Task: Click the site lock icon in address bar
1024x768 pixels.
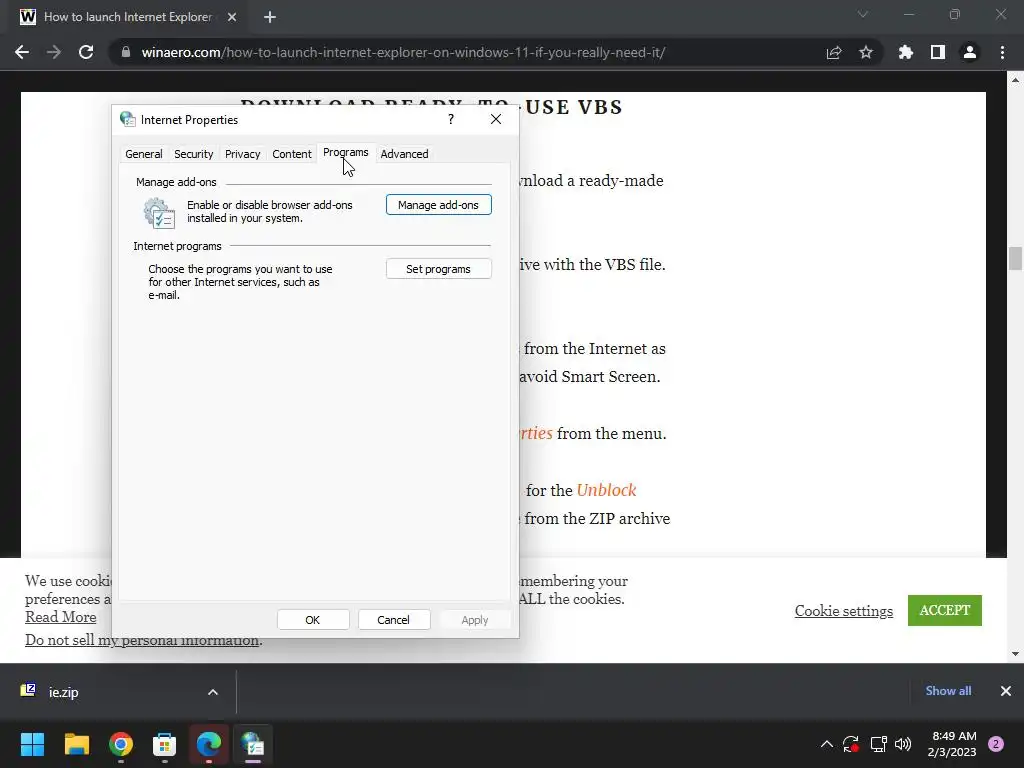Action: 125,52
